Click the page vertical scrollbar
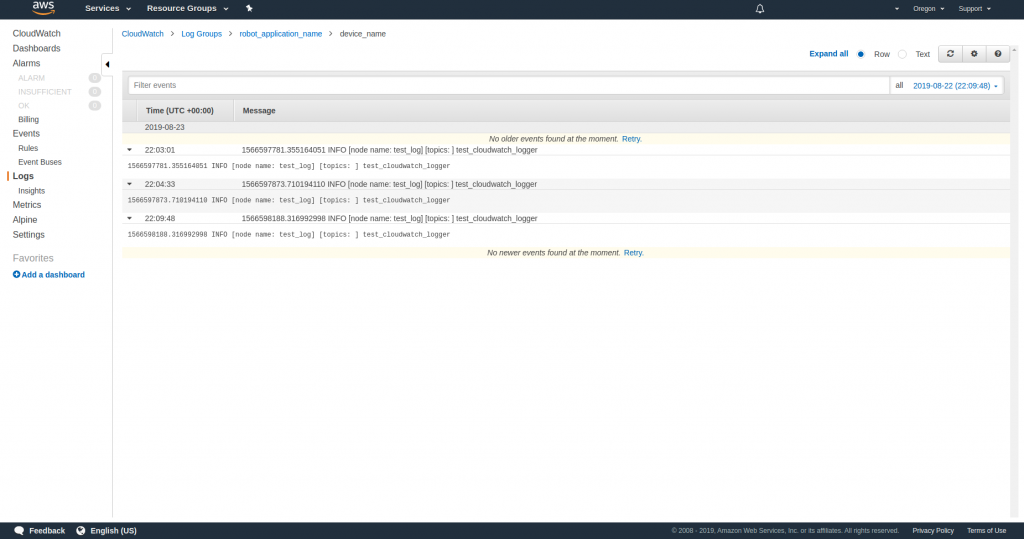The height and width of the screenshot is (539, 1024). pyautogui.click(x=1014, y=281)
